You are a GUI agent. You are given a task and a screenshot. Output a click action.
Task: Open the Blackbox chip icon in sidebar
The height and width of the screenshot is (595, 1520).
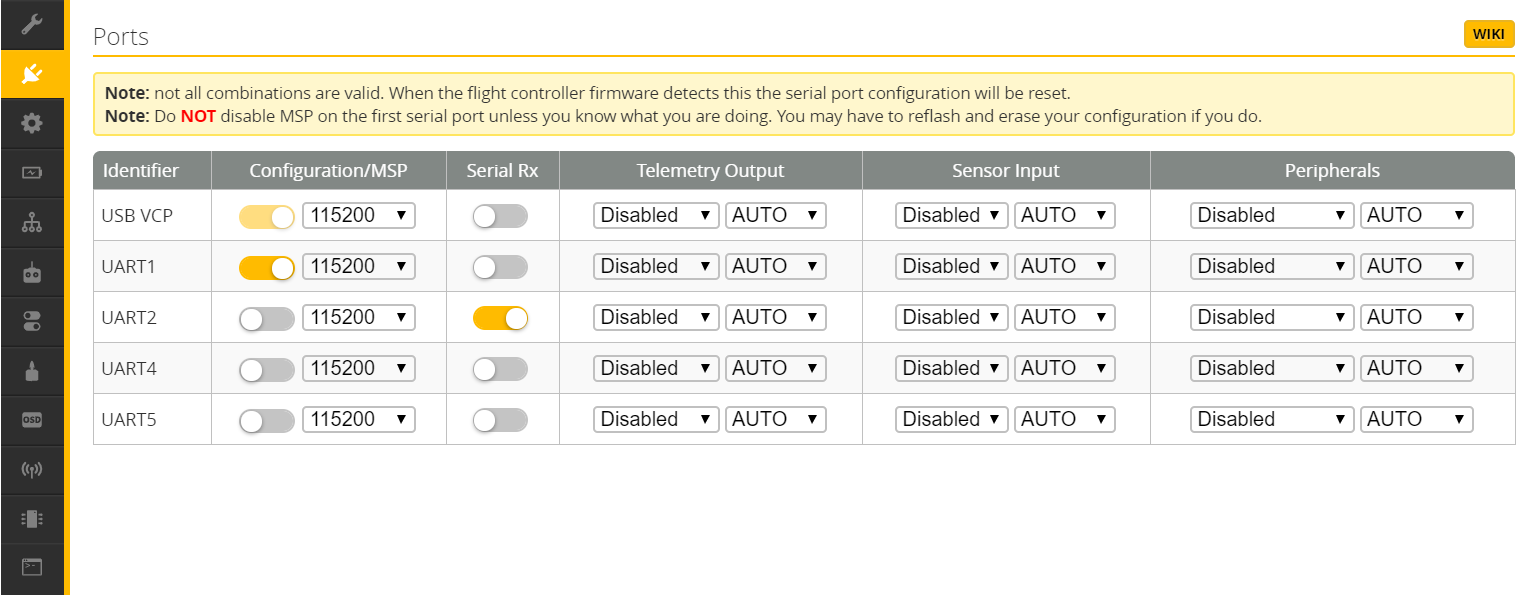(x=32, y=519)
